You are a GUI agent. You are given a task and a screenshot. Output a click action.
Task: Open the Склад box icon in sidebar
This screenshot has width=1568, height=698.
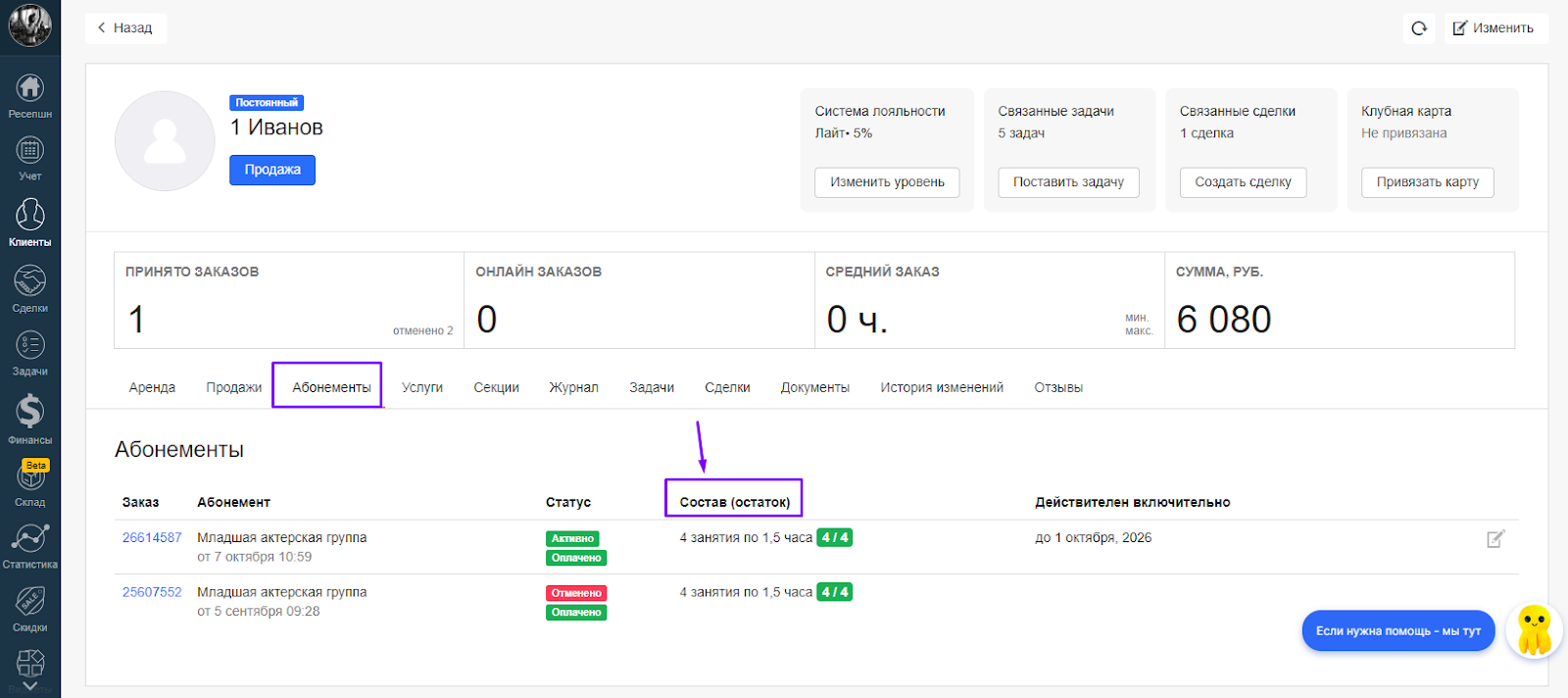click(x=29, y=482)
